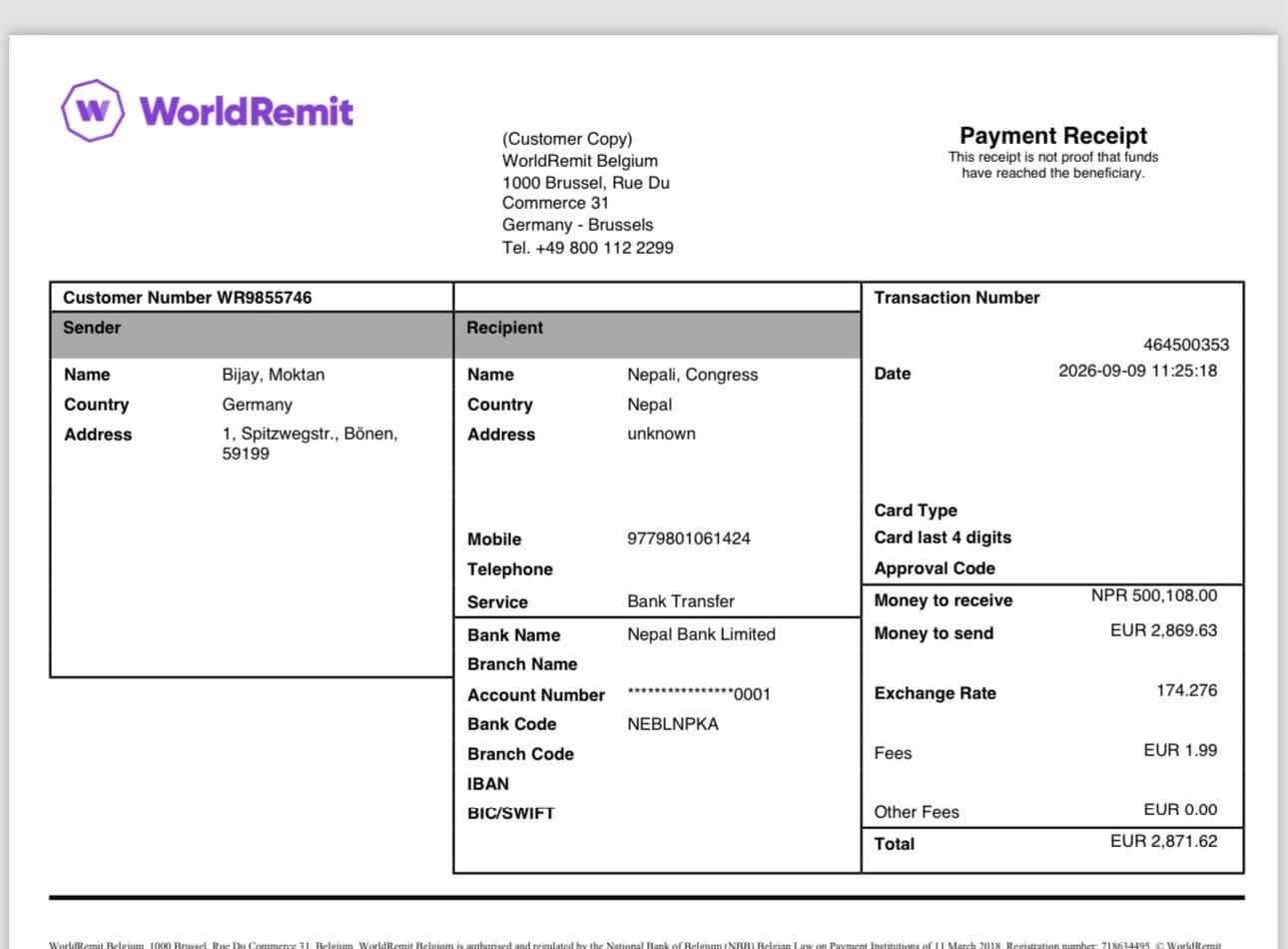Image resolution: width=1288 pixels, height=949 pixels.
Task: Click the 'Germany - Brussels' header line
Action: (x=578, y=225)
